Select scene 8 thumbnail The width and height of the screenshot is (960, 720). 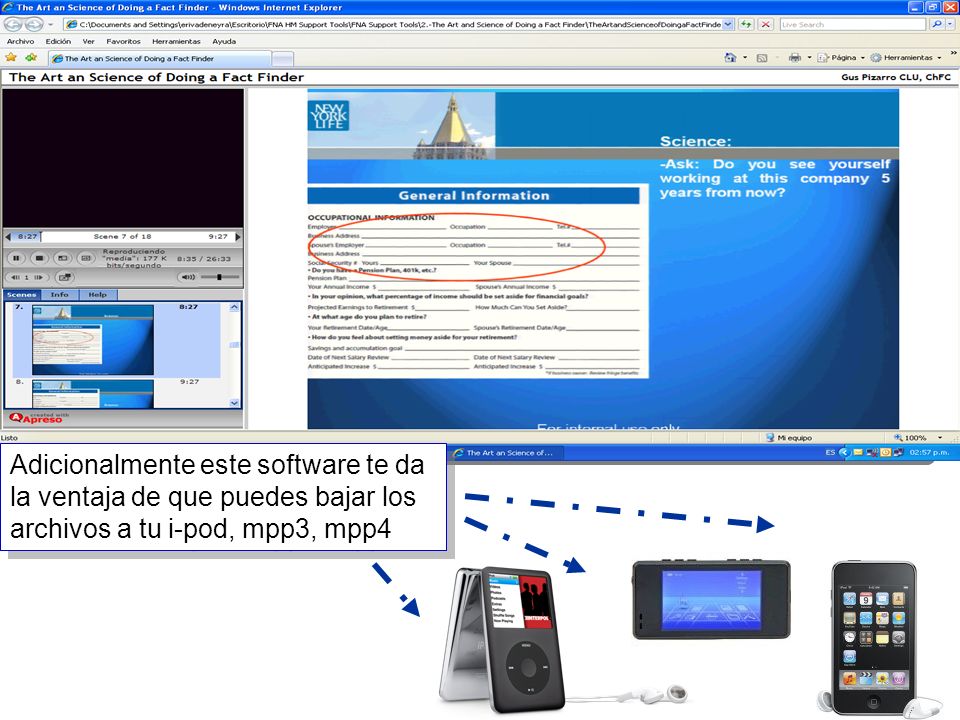[93, 394]
